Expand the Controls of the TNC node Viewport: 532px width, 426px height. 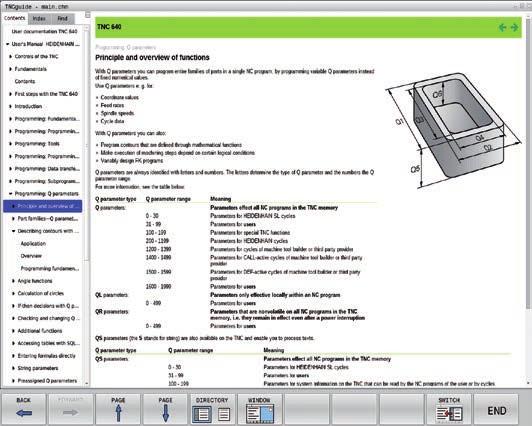(11, 57)
